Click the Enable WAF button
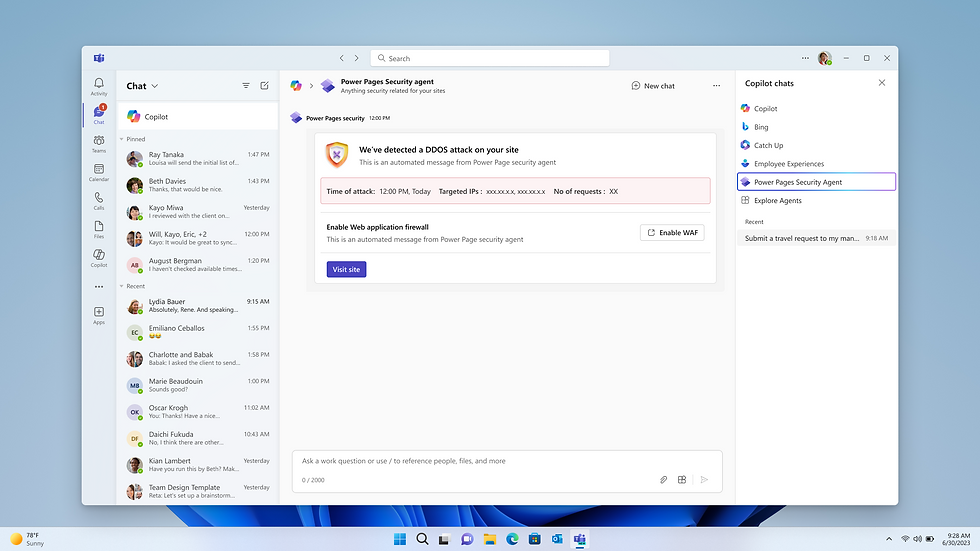This screenshot has height=551, width=980. [x=672, y=232]
